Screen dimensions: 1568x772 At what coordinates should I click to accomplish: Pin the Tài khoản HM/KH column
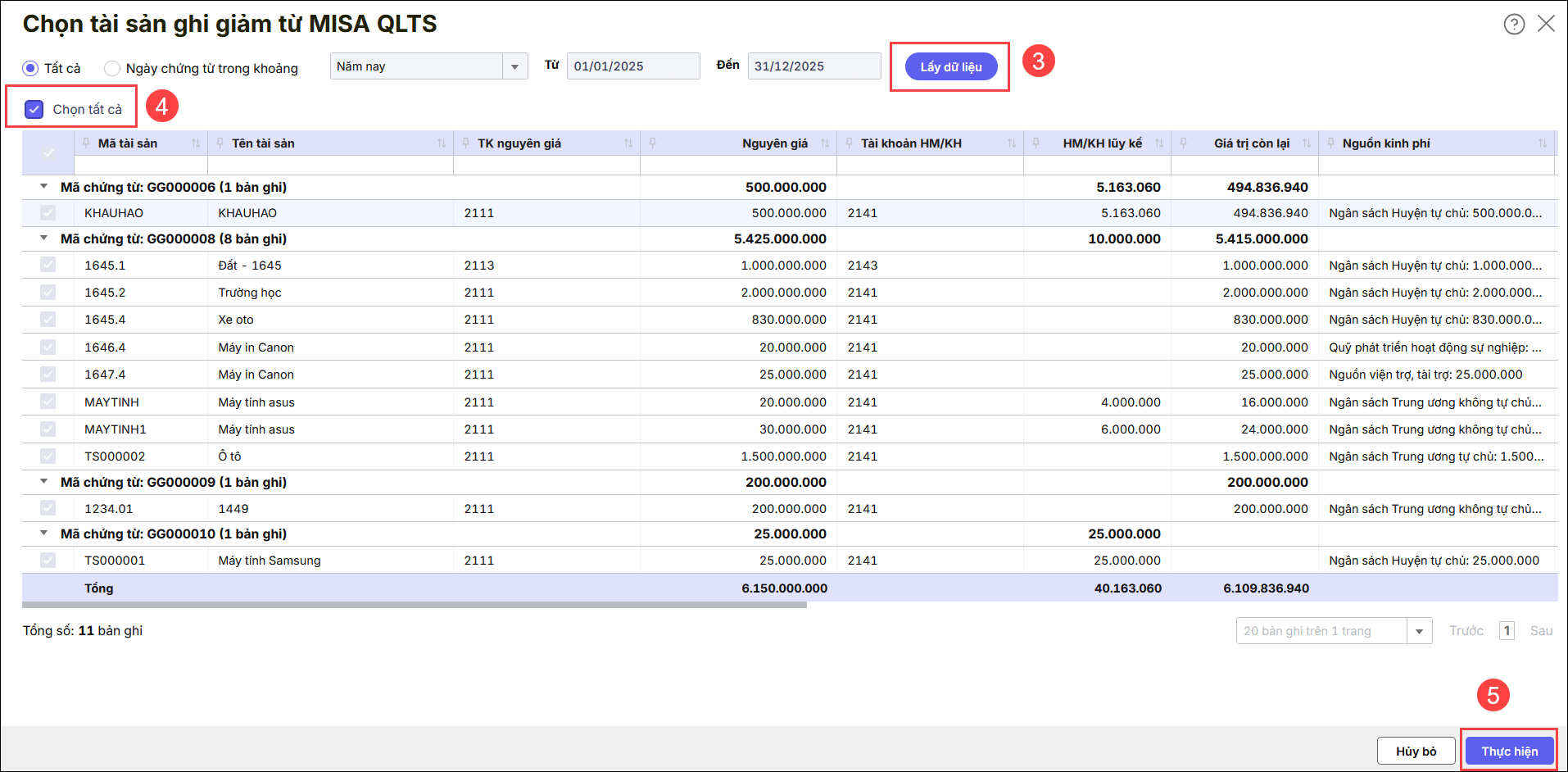(x=849, y=143)
